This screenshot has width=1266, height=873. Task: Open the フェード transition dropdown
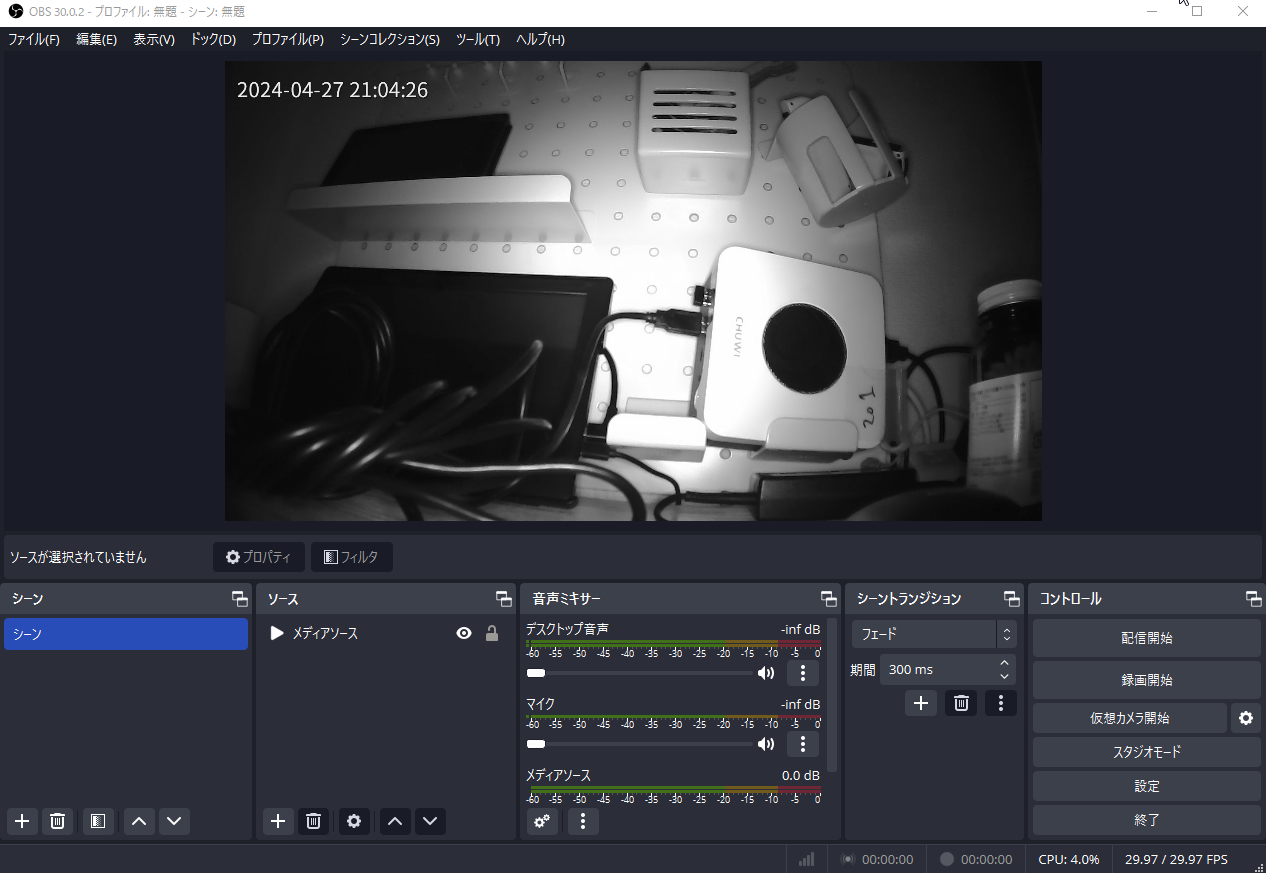(x=934, y=634)
